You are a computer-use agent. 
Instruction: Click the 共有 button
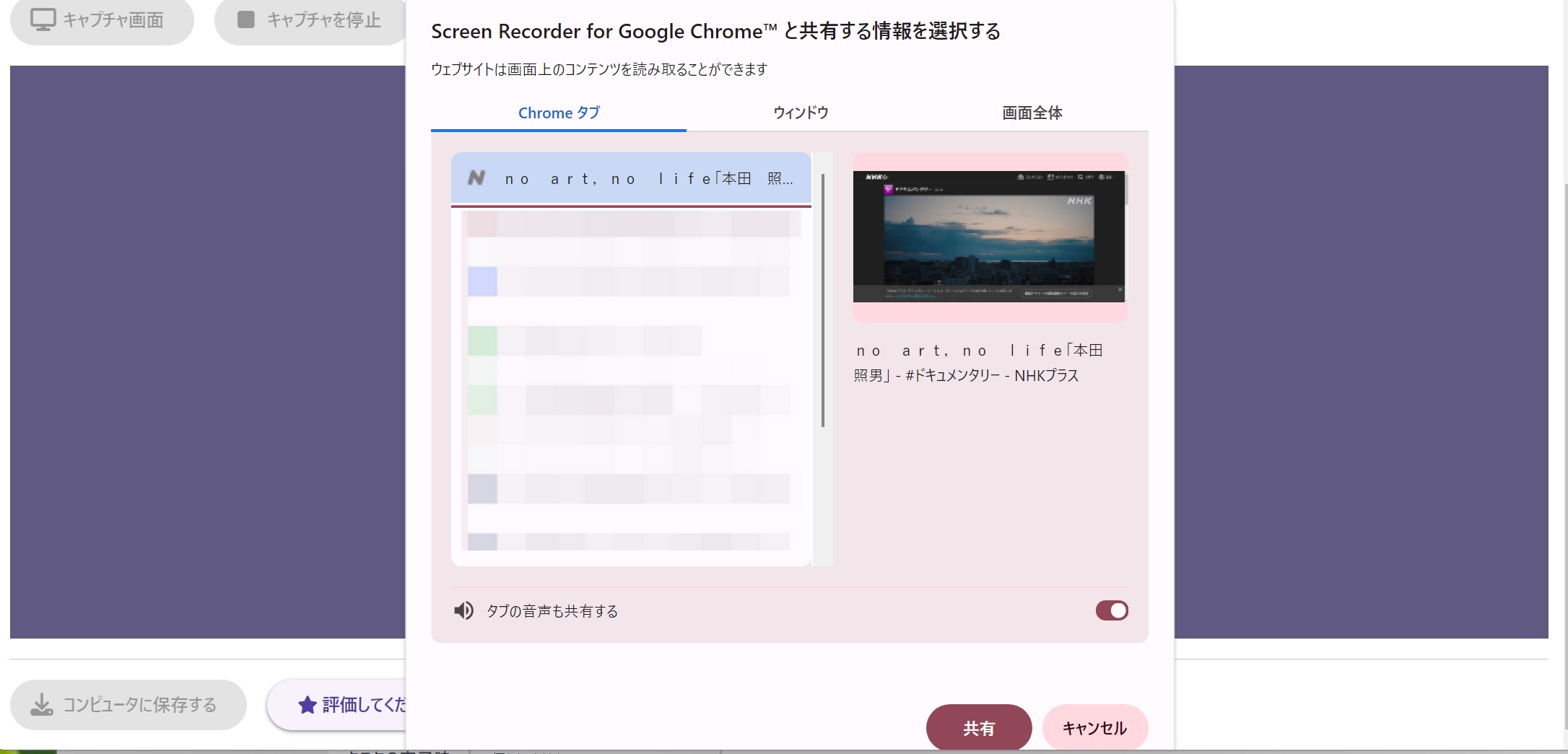979,727
